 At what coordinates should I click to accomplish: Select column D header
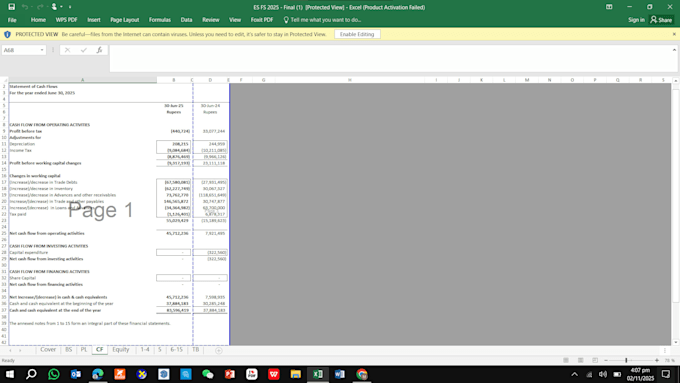tap(210, 80)
